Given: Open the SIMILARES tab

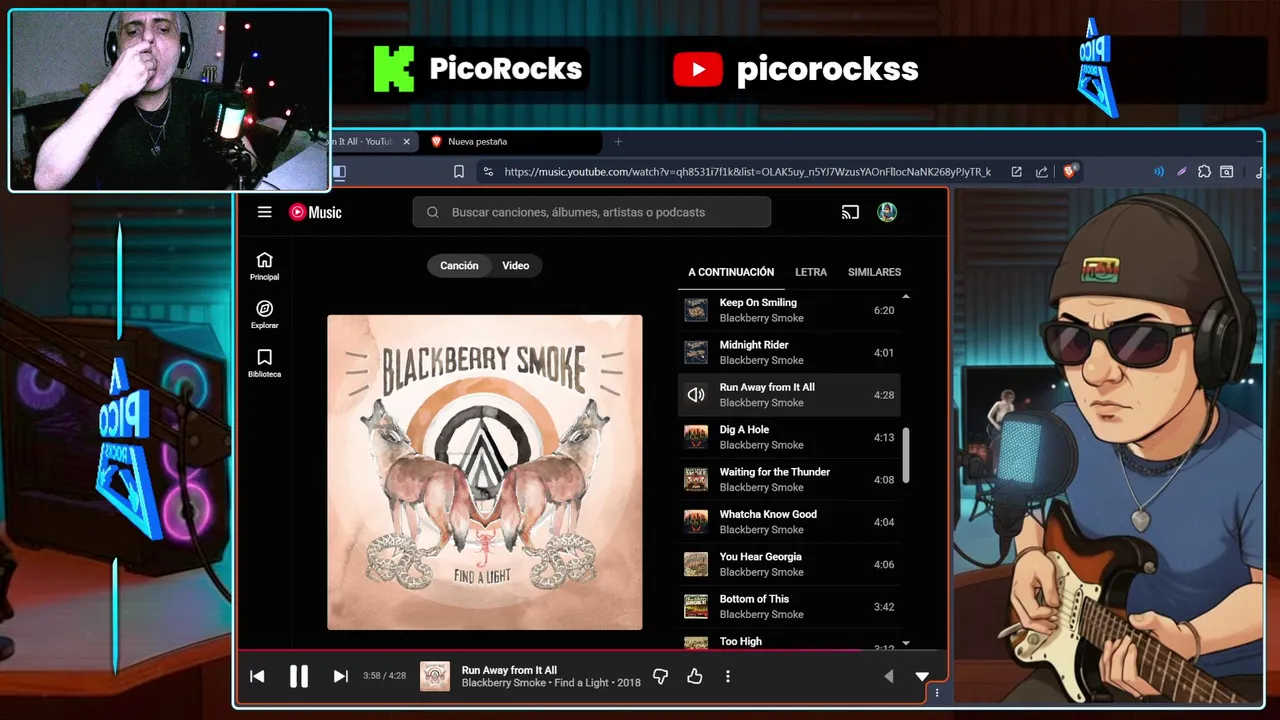Looking at the screenshot, I should 874,272.
